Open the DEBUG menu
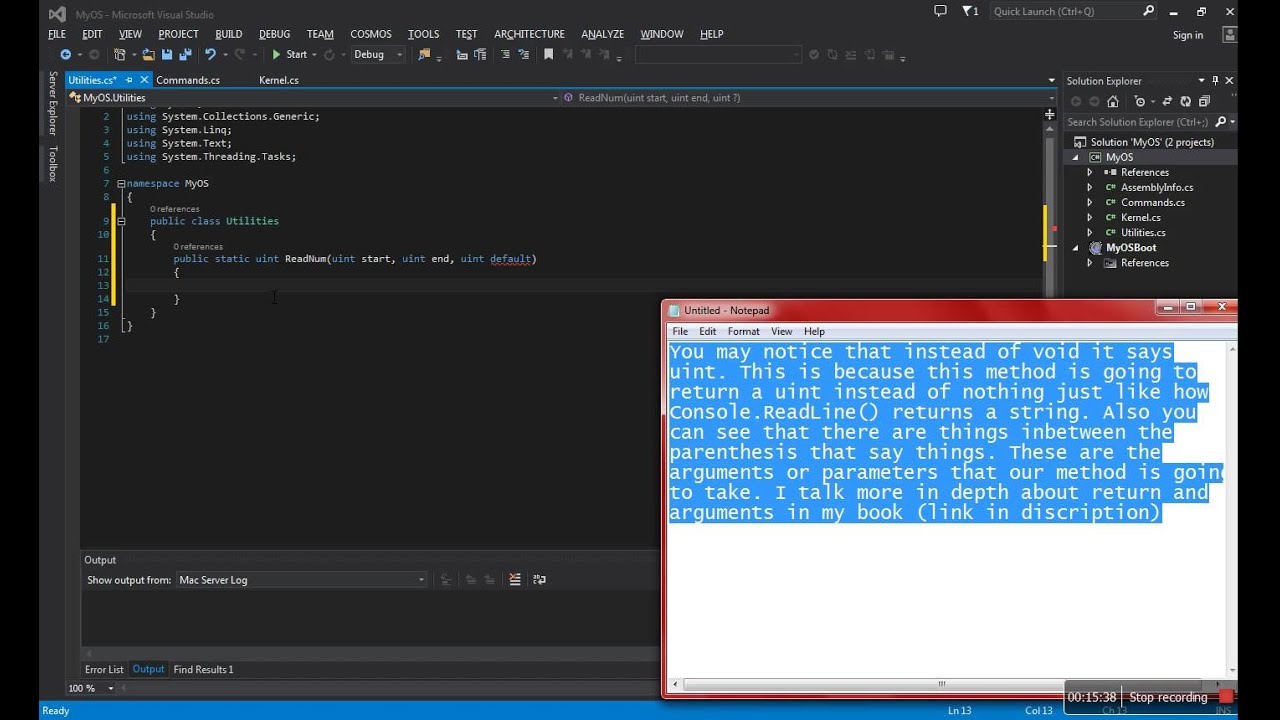Image resolution: width=1280 pixels, height=720 pixels. [274, 34]
